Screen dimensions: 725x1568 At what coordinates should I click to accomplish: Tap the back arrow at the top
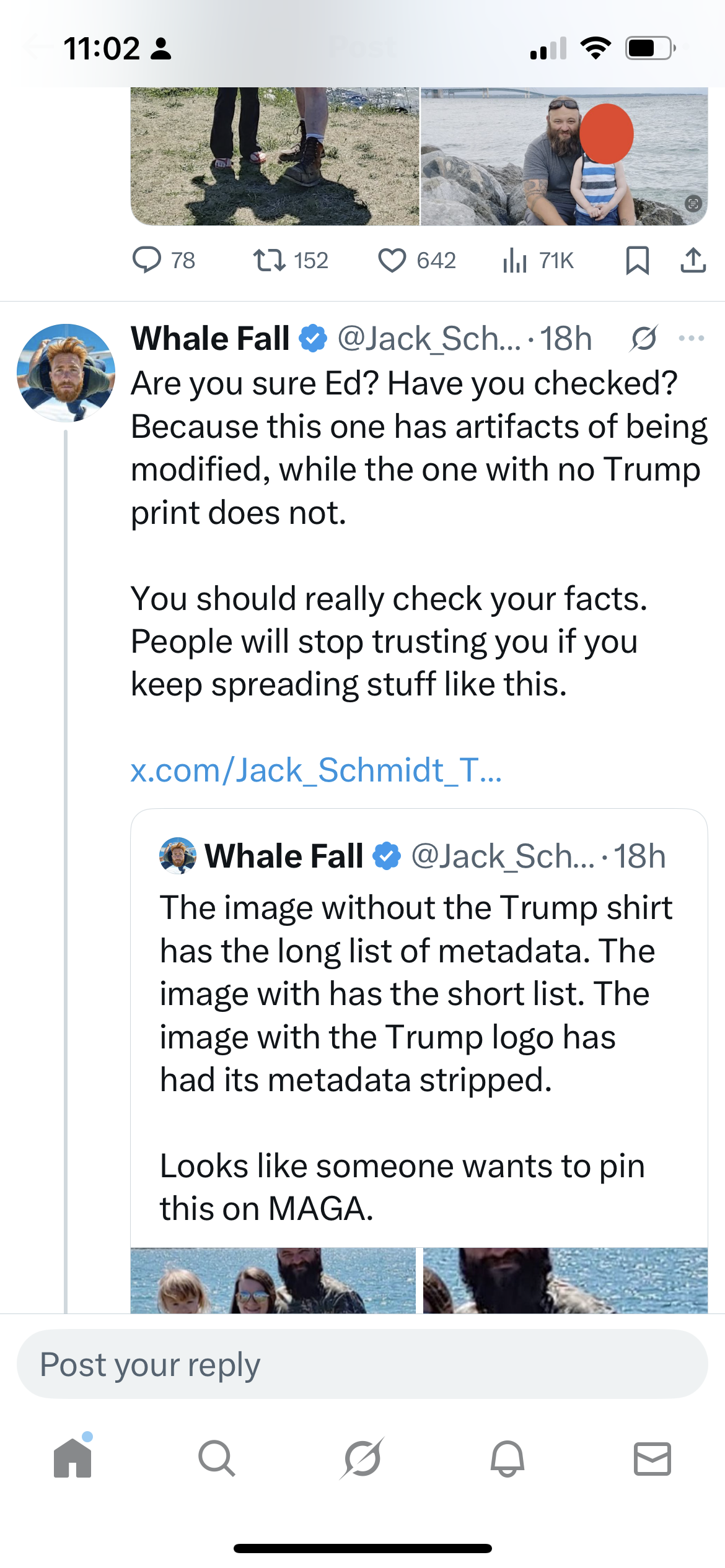(x=37, y=47)
